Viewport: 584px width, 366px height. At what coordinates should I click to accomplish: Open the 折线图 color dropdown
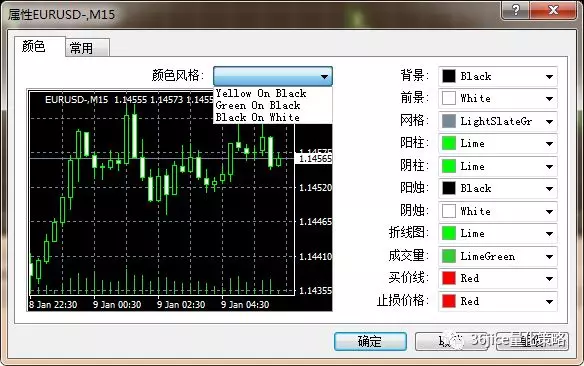pyautogui.click(x=498, y=234)
